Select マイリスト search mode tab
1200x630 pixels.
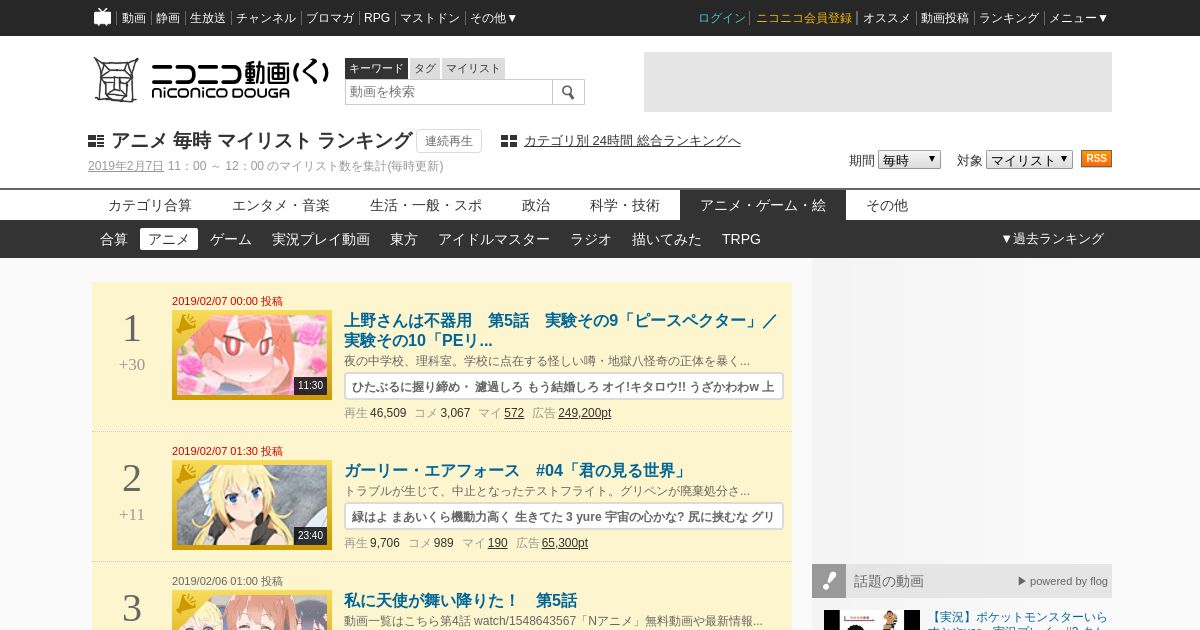[x=473, y=68]
